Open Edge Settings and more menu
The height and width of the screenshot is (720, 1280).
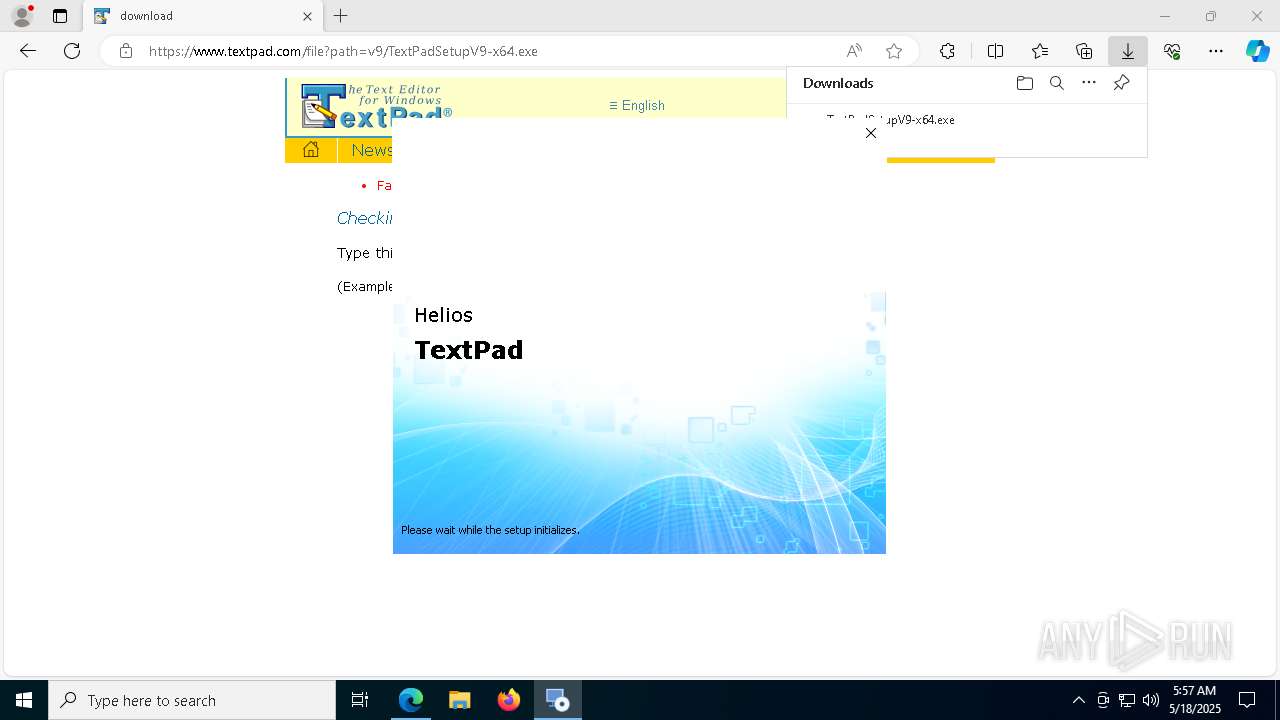(1216, 51)
